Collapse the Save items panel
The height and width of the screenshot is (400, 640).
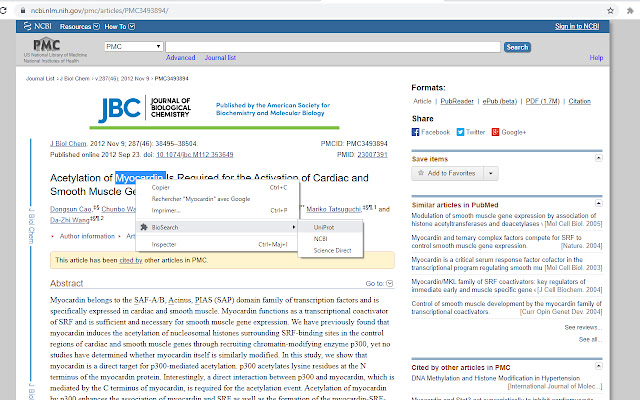(598, 158)
